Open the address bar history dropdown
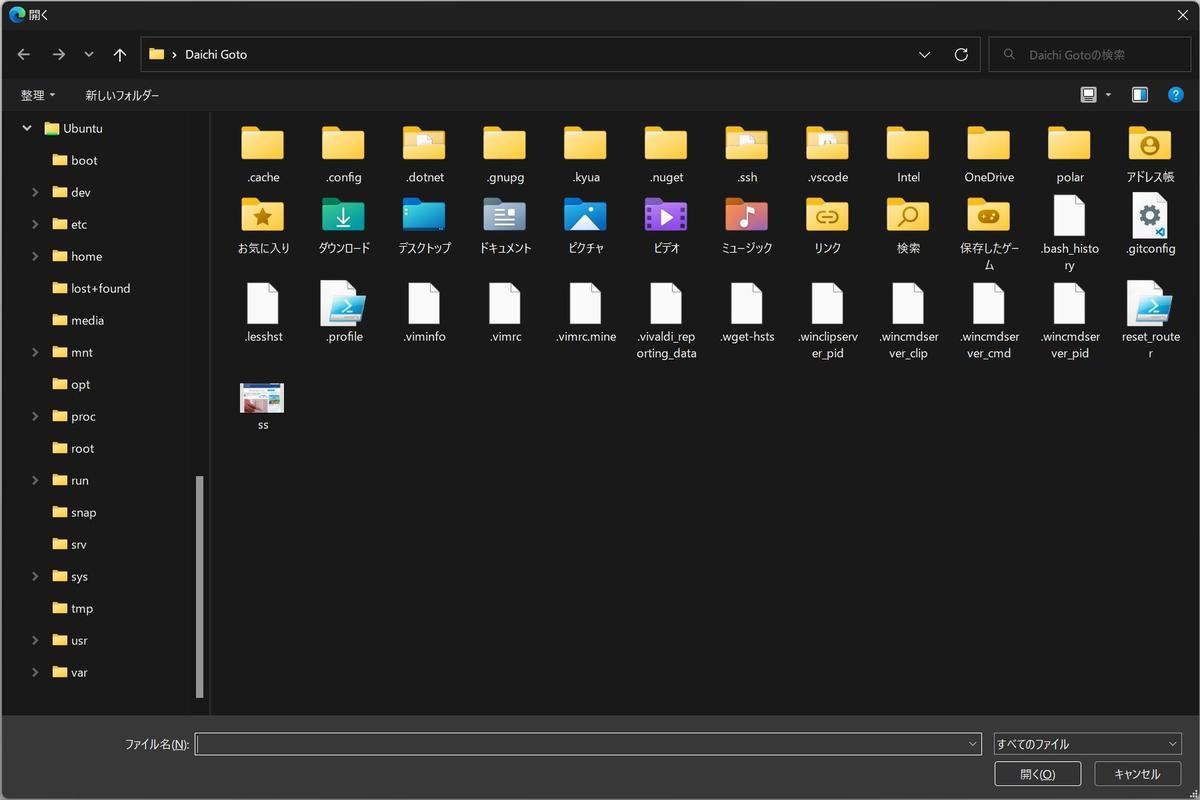 (x=924, y=55)
